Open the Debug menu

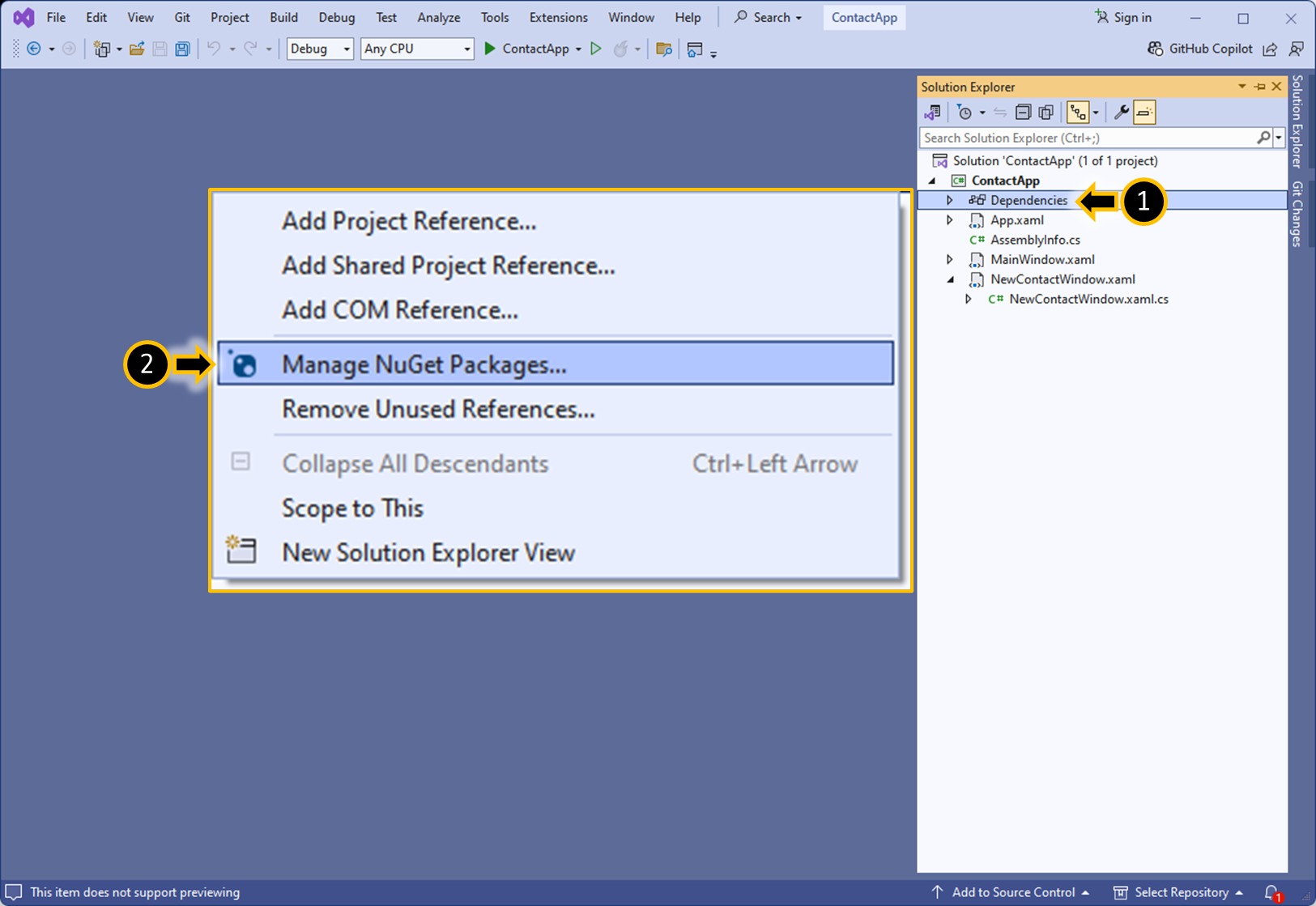coord(337,17)
